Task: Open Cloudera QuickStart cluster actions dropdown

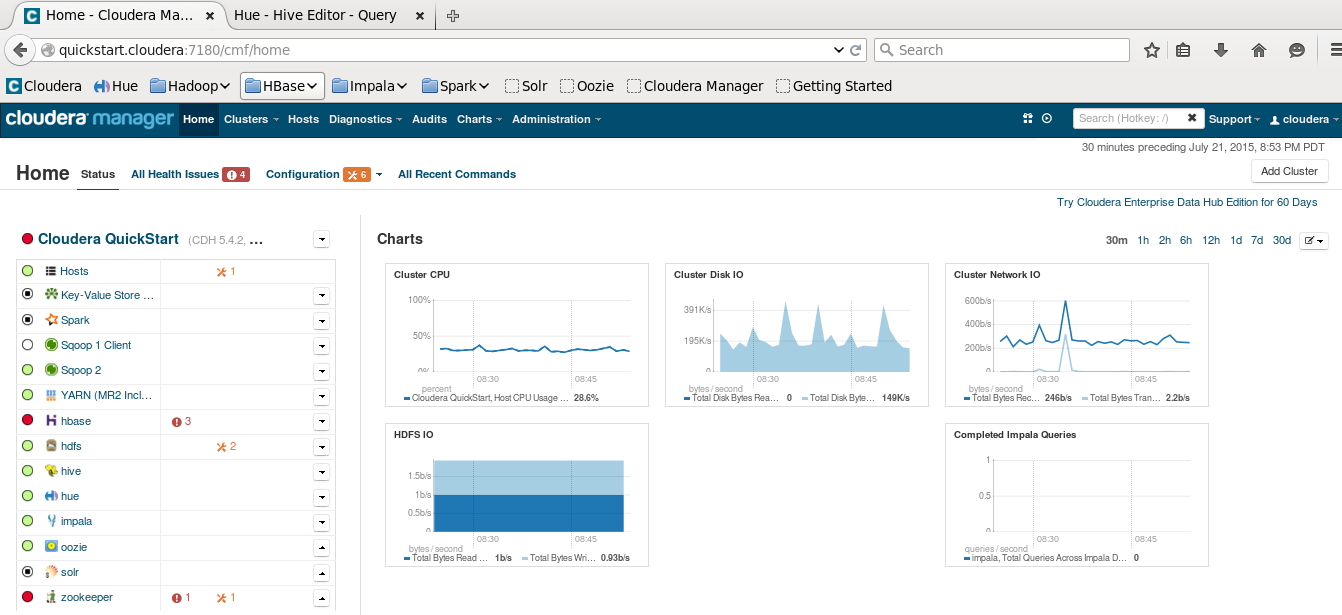Action: (321, 239)
